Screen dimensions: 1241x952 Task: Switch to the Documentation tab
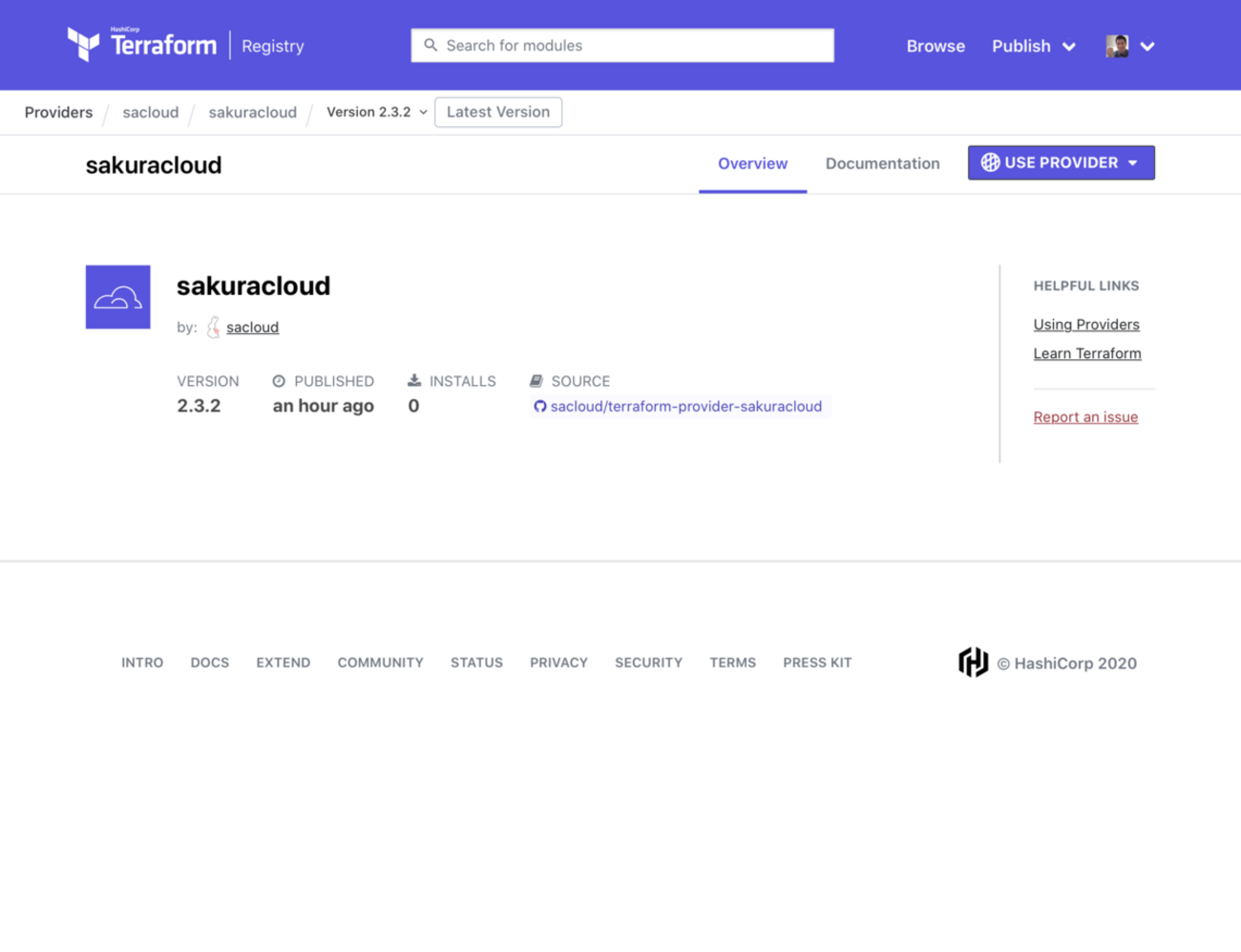coord(882,163)
